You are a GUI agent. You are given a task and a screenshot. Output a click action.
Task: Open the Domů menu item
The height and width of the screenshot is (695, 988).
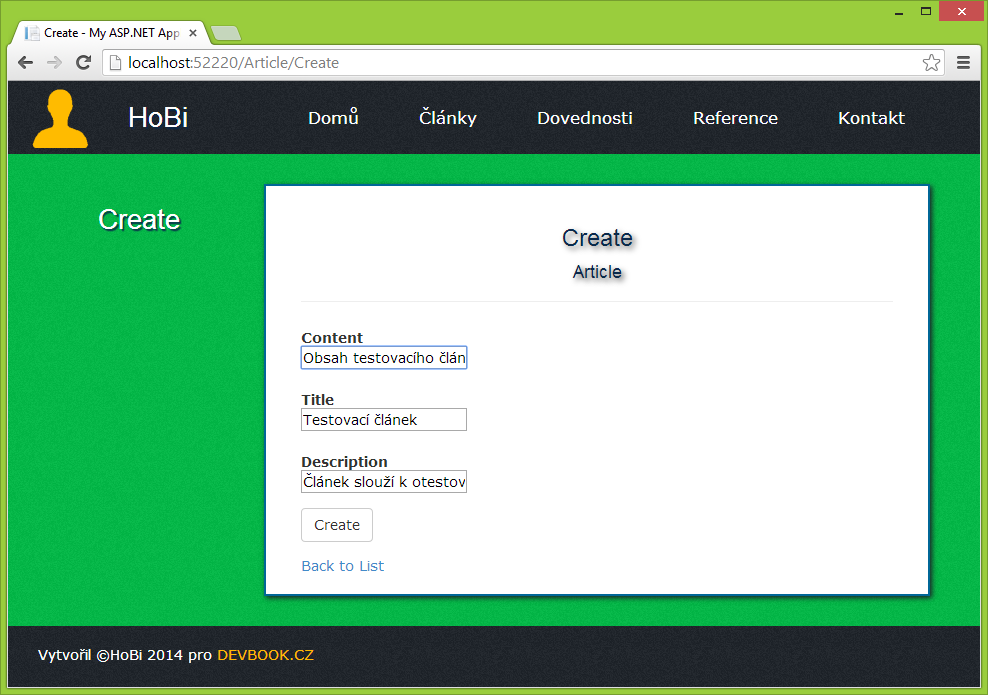333,118
